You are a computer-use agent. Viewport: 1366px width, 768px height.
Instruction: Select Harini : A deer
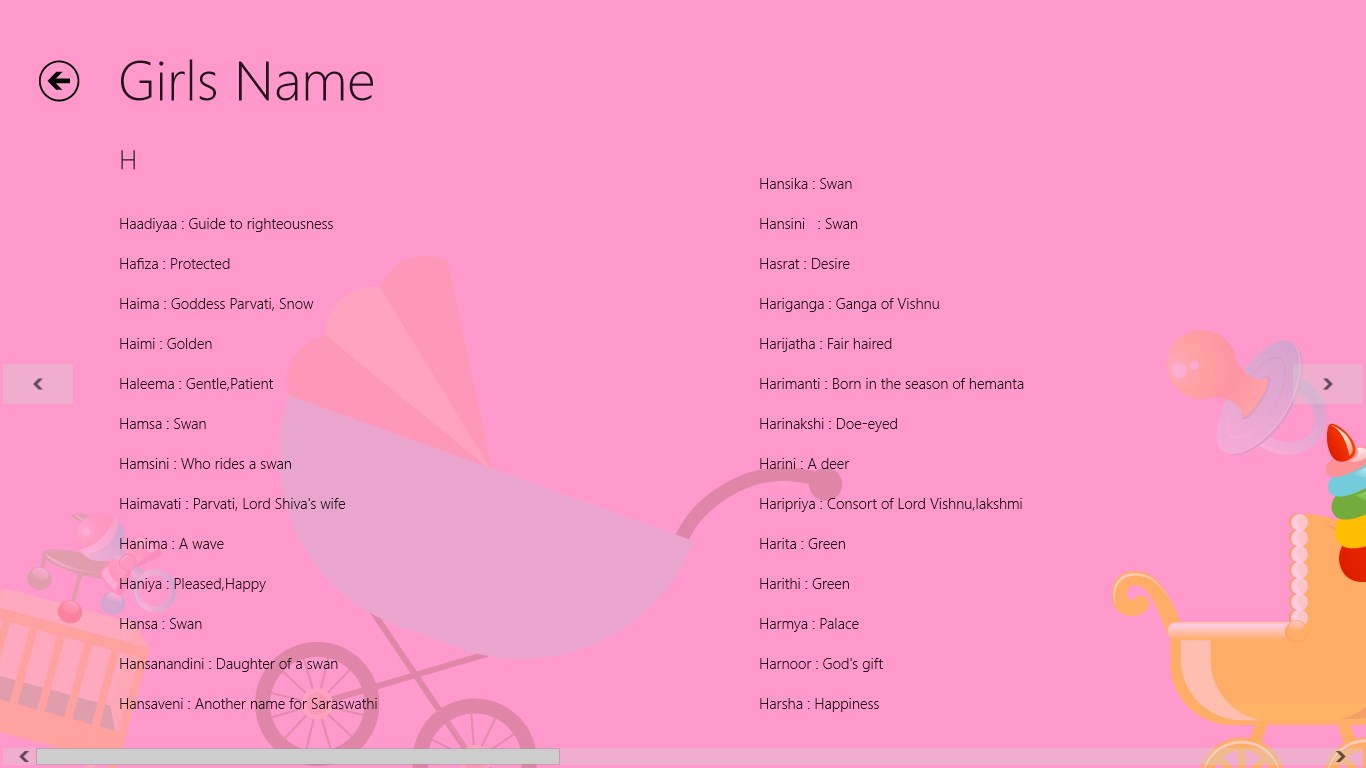(804, 464)
